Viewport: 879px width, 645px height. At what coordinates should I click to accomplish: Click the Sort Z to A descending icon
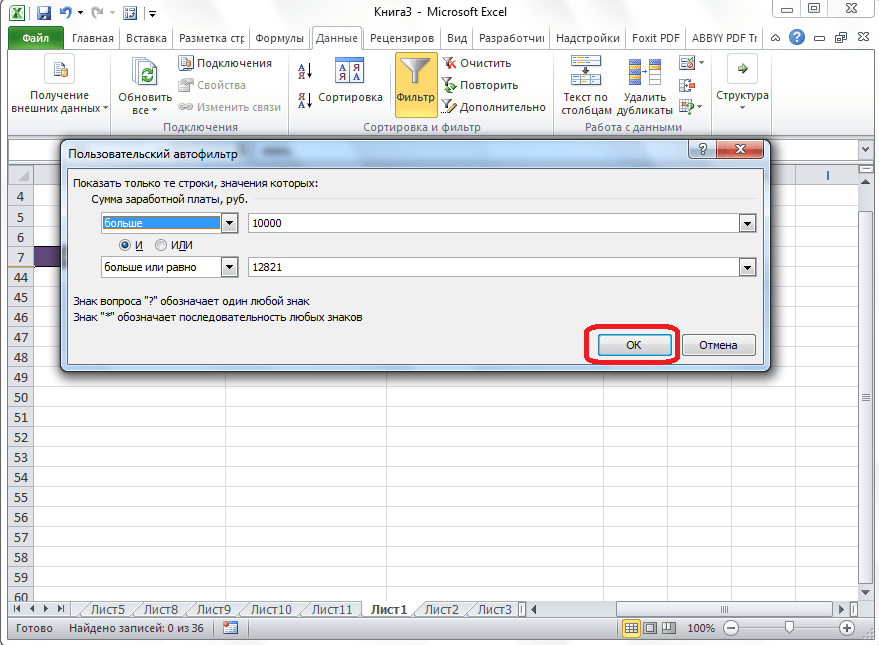305,99
